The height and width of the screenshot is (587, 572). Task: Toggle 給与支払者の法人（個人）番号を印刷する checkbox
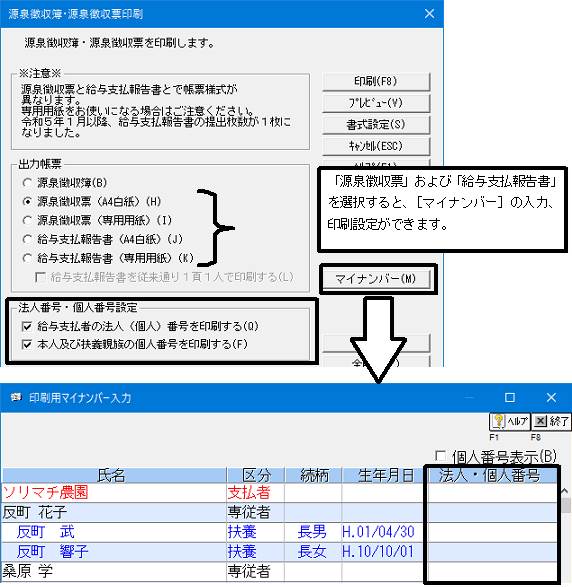coord(27,326)
